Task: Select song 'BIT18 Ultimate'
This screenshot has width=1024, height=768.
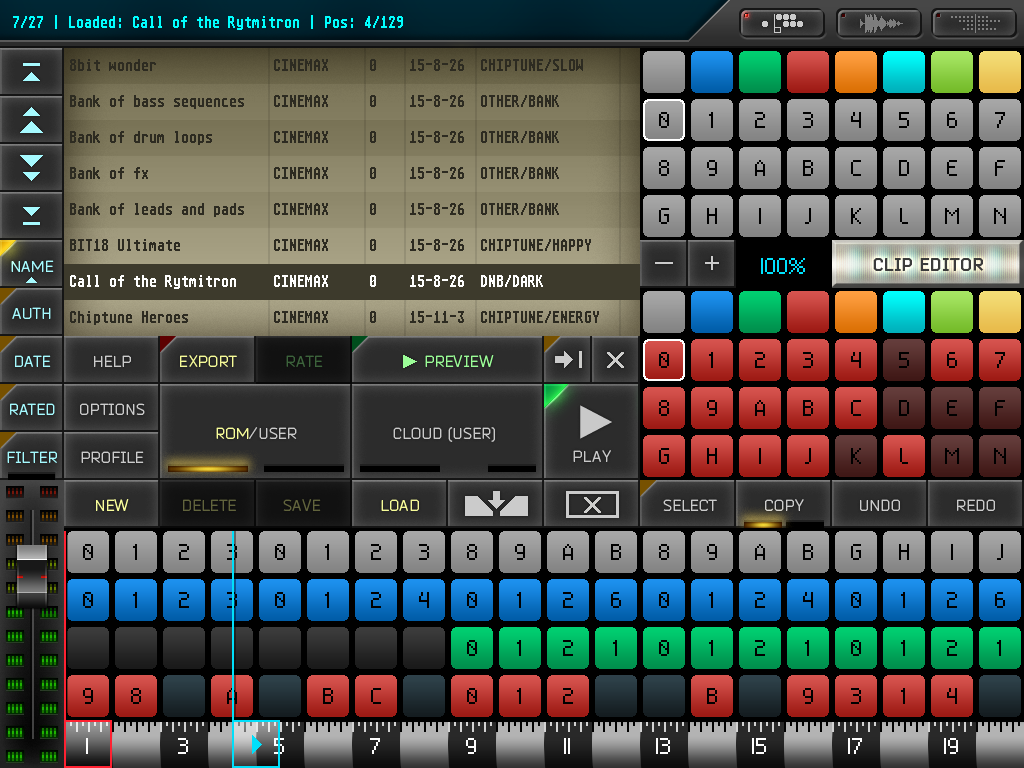Action: click(x=351, y=246)
